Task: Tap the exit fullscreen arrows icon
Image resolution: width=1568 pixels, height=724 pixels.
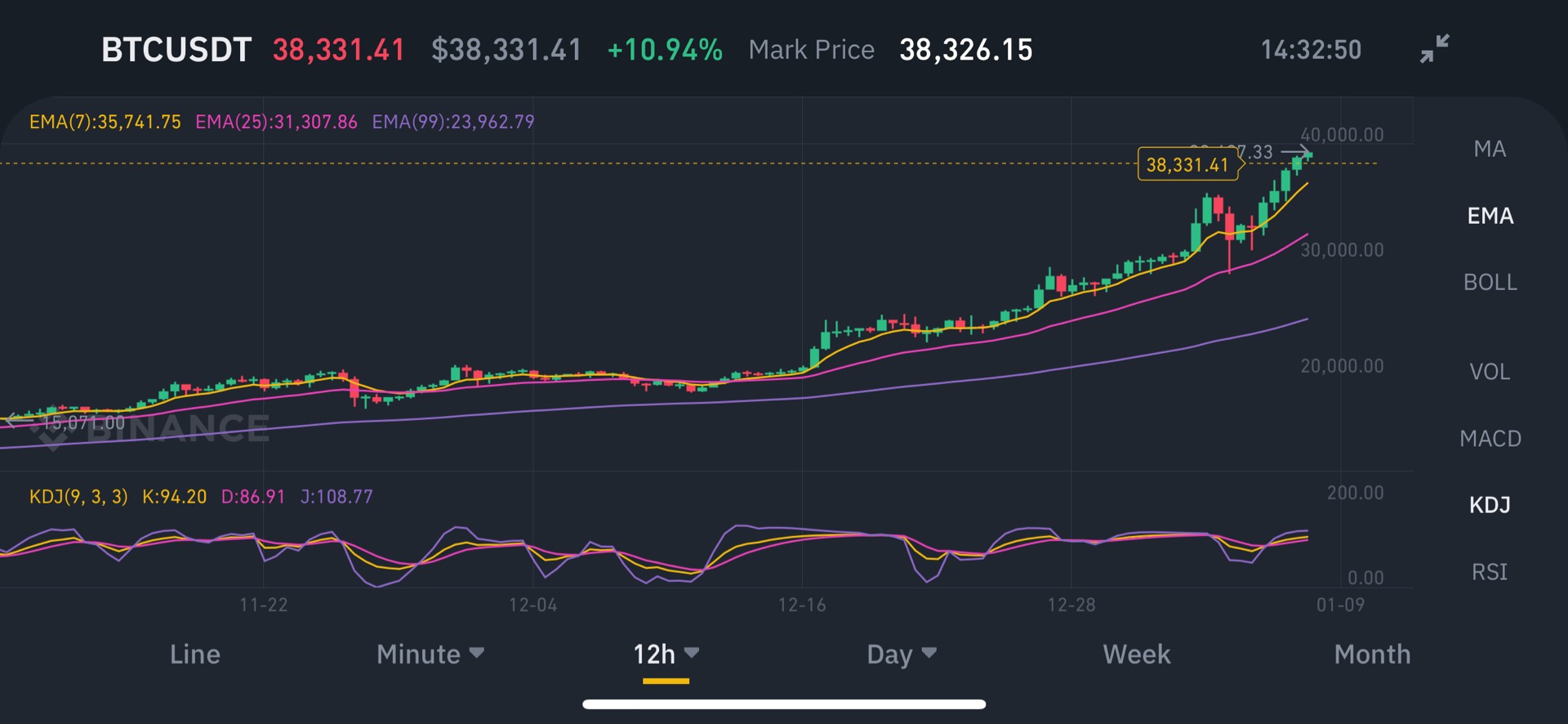Action: (1434, 49)
